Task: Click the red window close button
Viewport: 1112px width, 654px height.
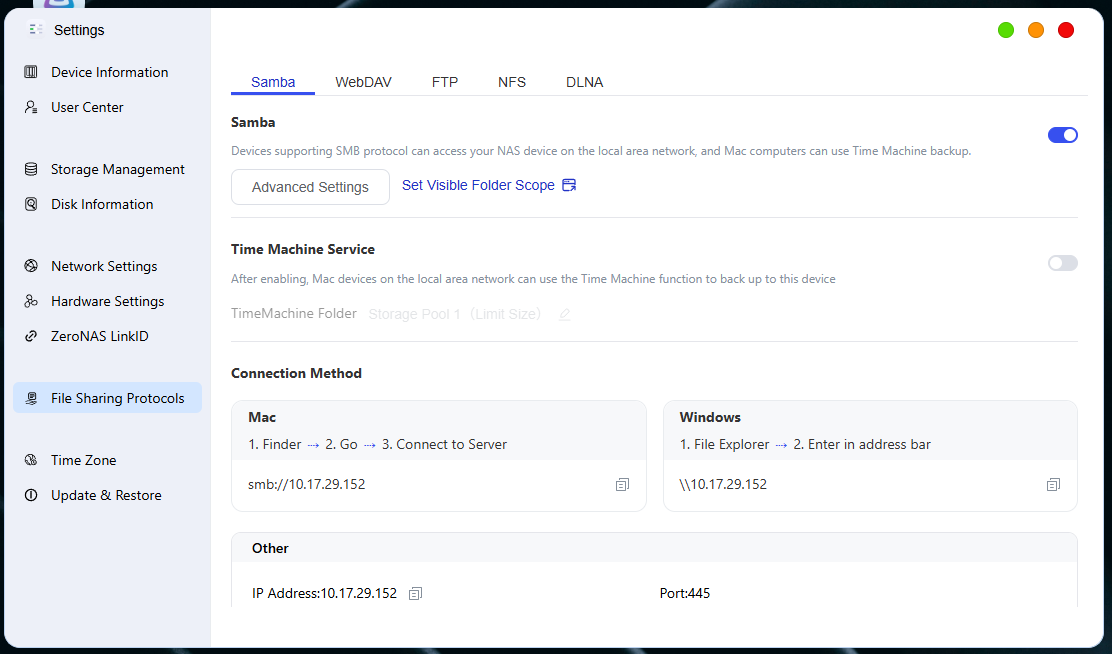Action: (x=1065, y=30)
